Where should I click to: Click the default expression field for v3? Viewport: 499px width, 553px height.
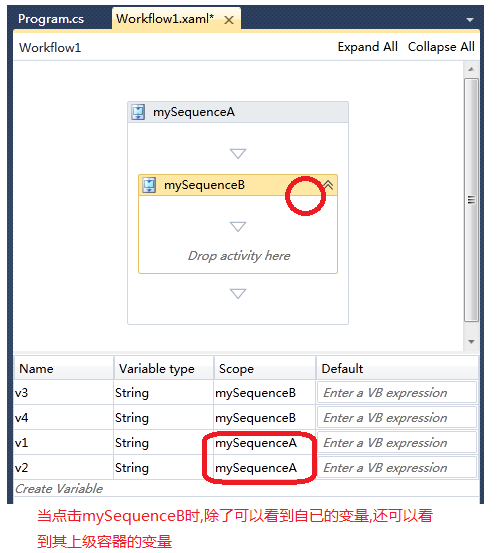(x=397, y=392)
